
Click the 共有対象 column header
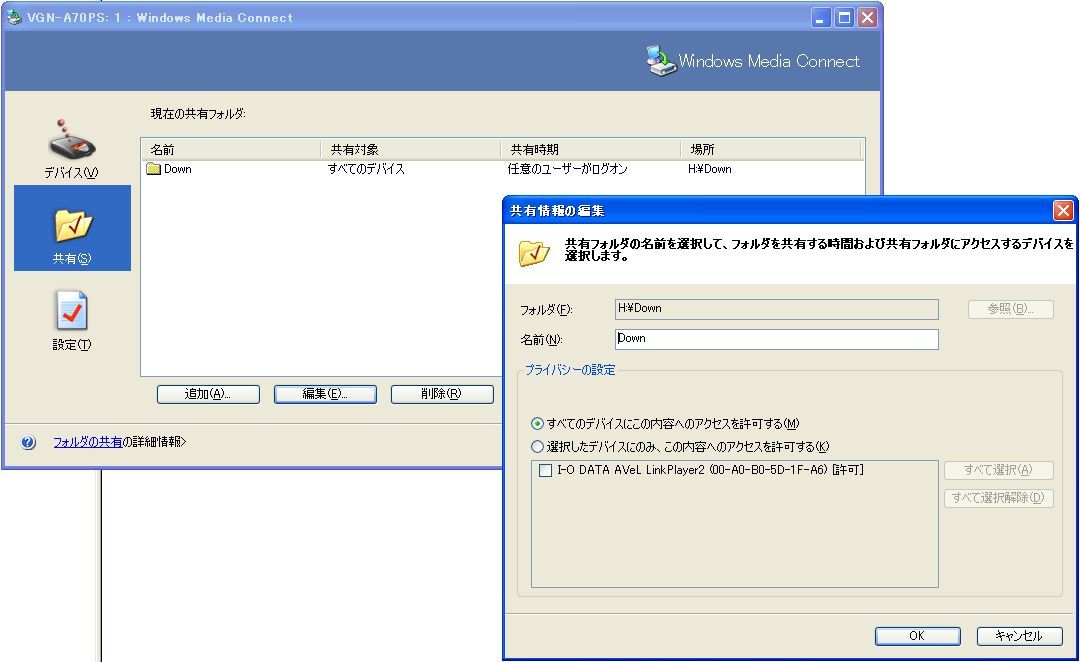[411, 149]
